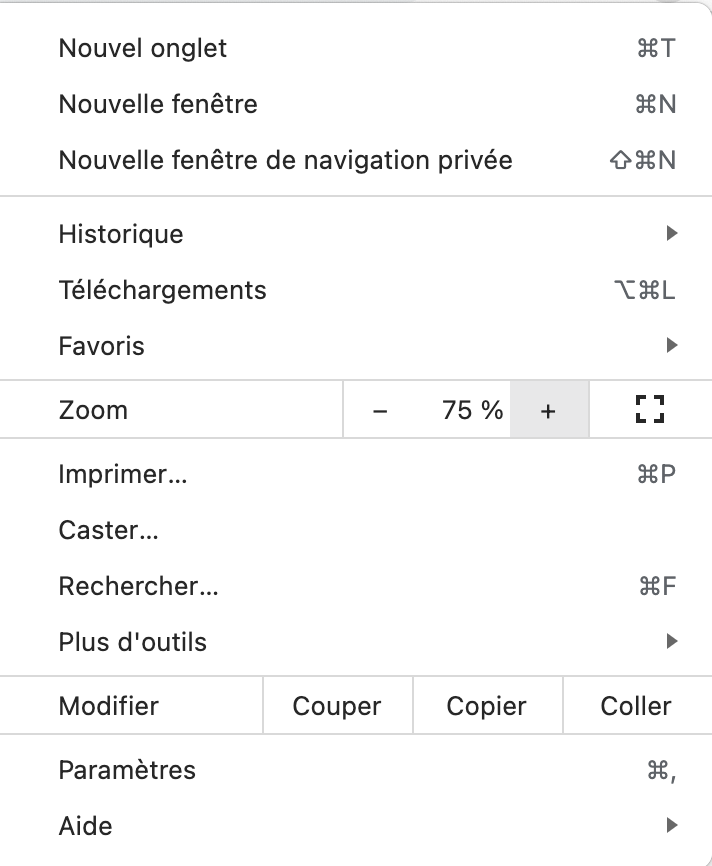Click the minus button to zoom out
Viewport: 712px width, 866px height.
pyautogui.click(x=380, y=410)
